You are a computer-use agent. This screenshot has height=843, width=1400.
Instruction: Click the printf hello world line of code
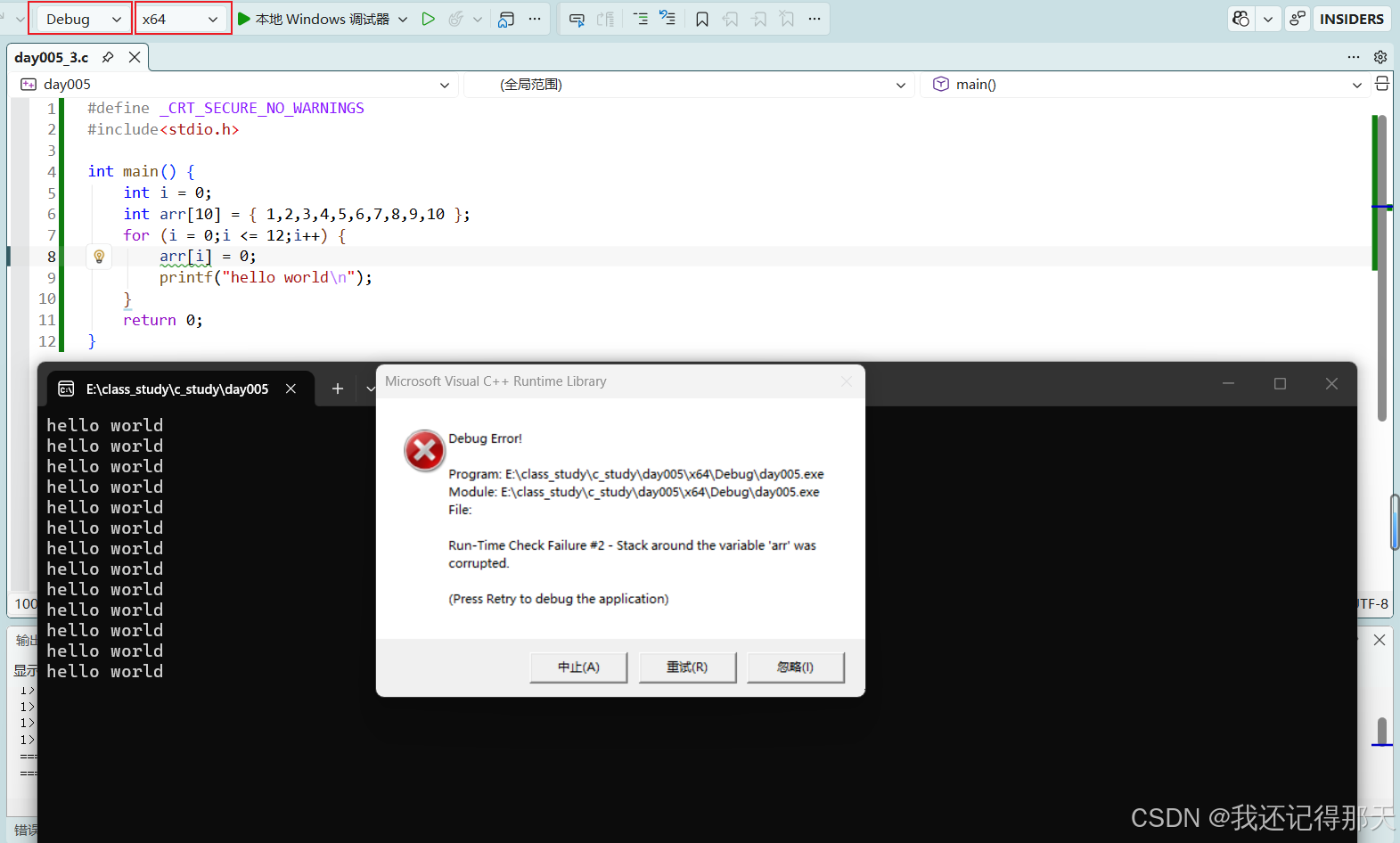click(x=266, y=278)
